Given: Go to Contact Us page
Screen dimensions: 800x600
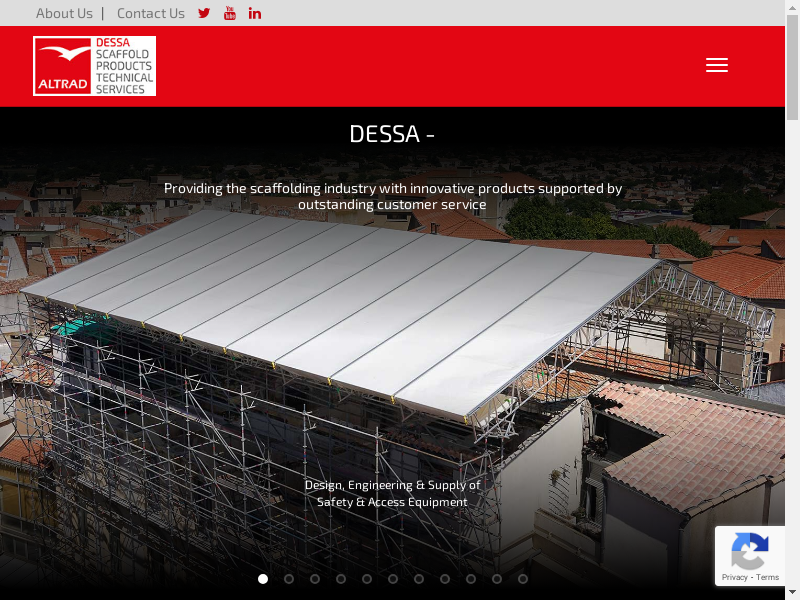Looking at the screenshot, I should pyautogui.click(x=151, y=13).
